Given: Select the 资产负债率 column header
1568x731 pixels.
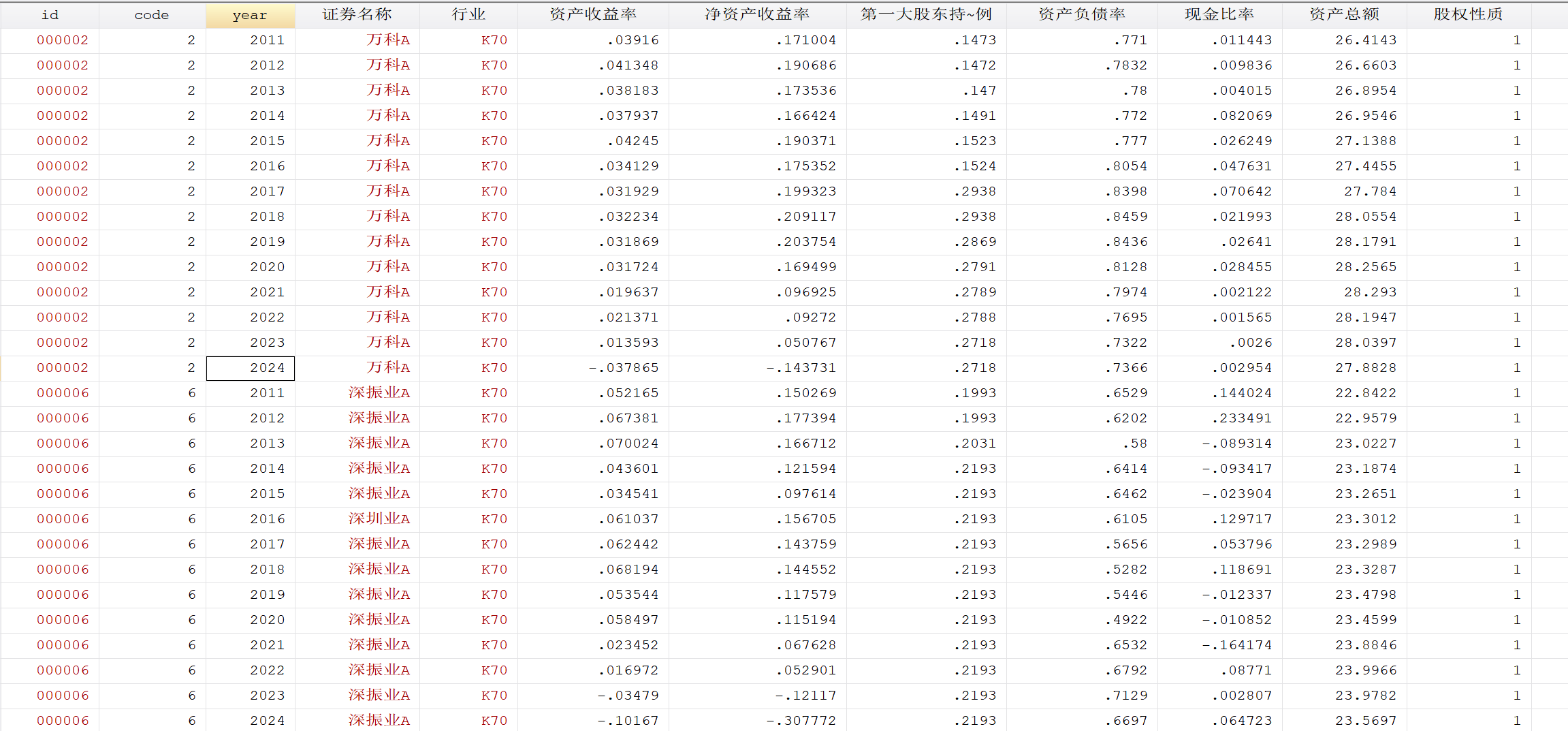Looking at the screenshot, I should (x=1082, y=15).
